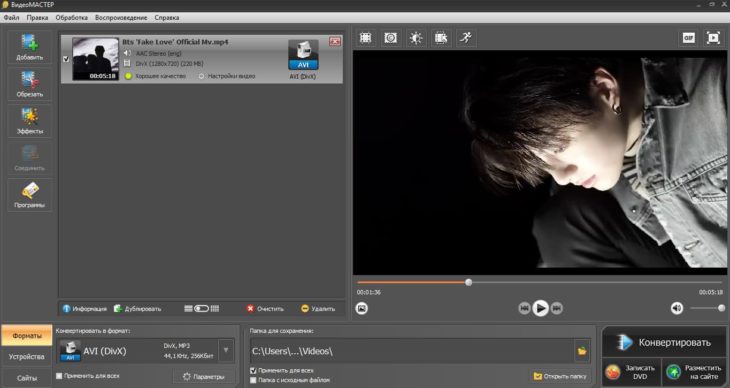Click the GIF creation icon
The height and width of the screenshot is (388, 730).
click(689, 38)
